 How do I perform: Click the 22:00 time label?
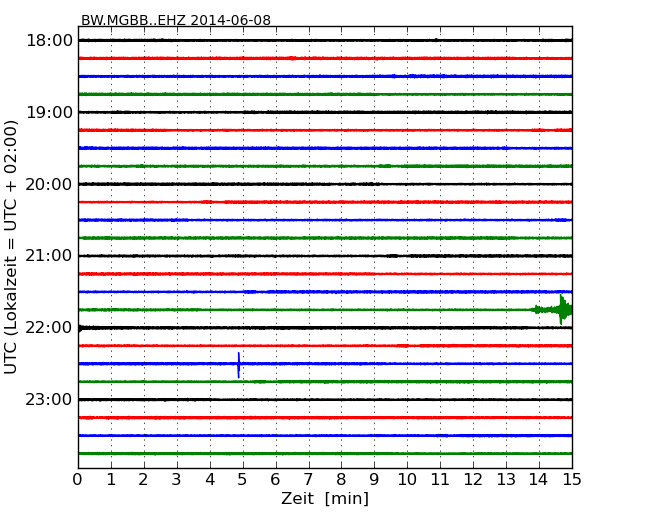(x=49, y=328)
